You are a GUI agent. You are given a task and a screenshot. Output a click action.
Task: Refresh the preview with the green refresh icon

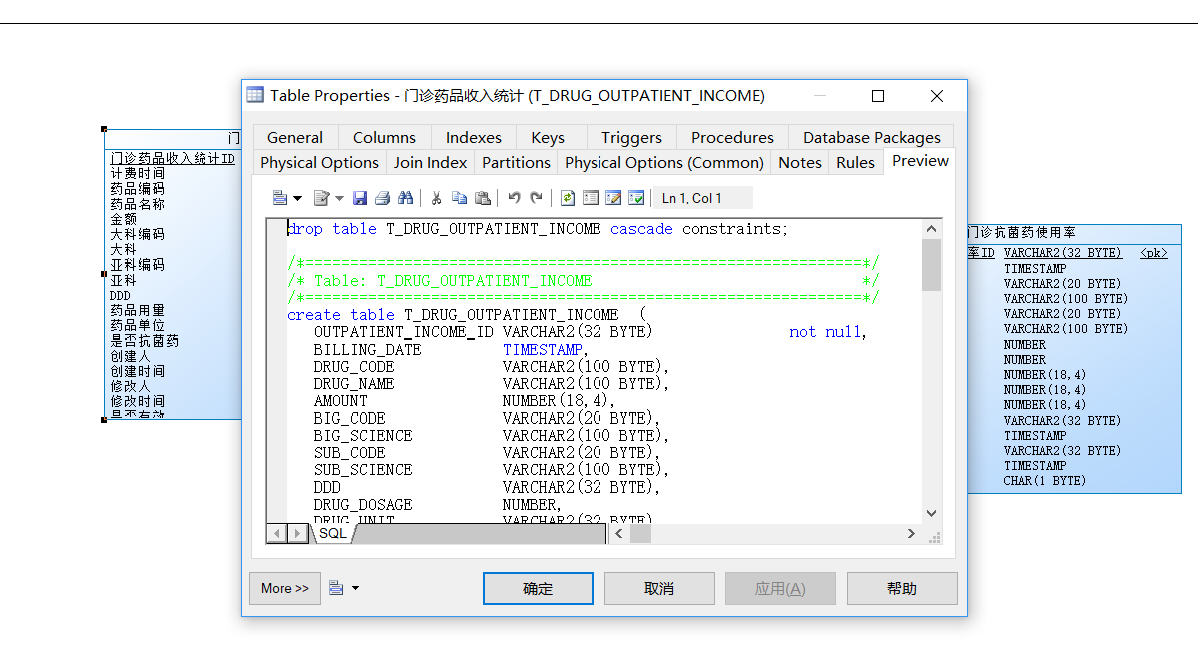tap(567, 197)
